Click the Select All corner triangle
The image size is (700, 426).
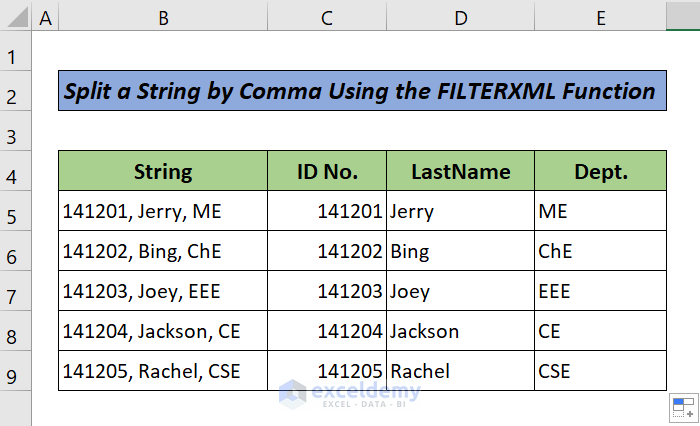(17, 17)
